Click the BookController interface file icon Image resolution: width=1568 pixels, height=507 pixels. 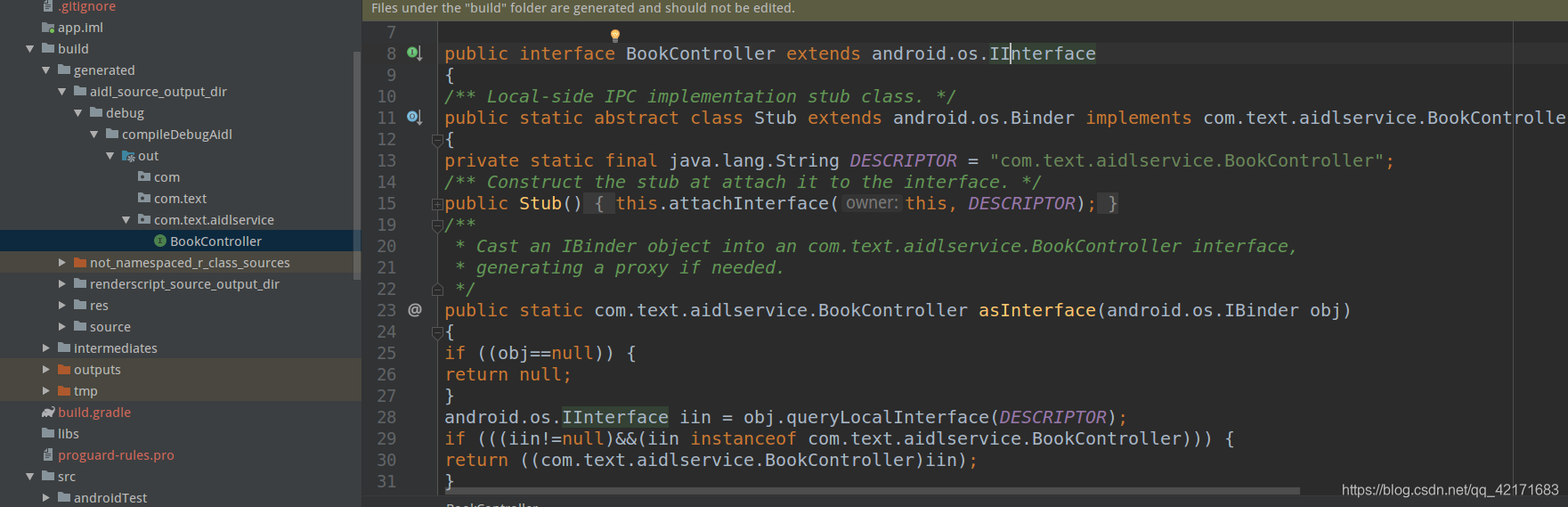pos(160,241)
